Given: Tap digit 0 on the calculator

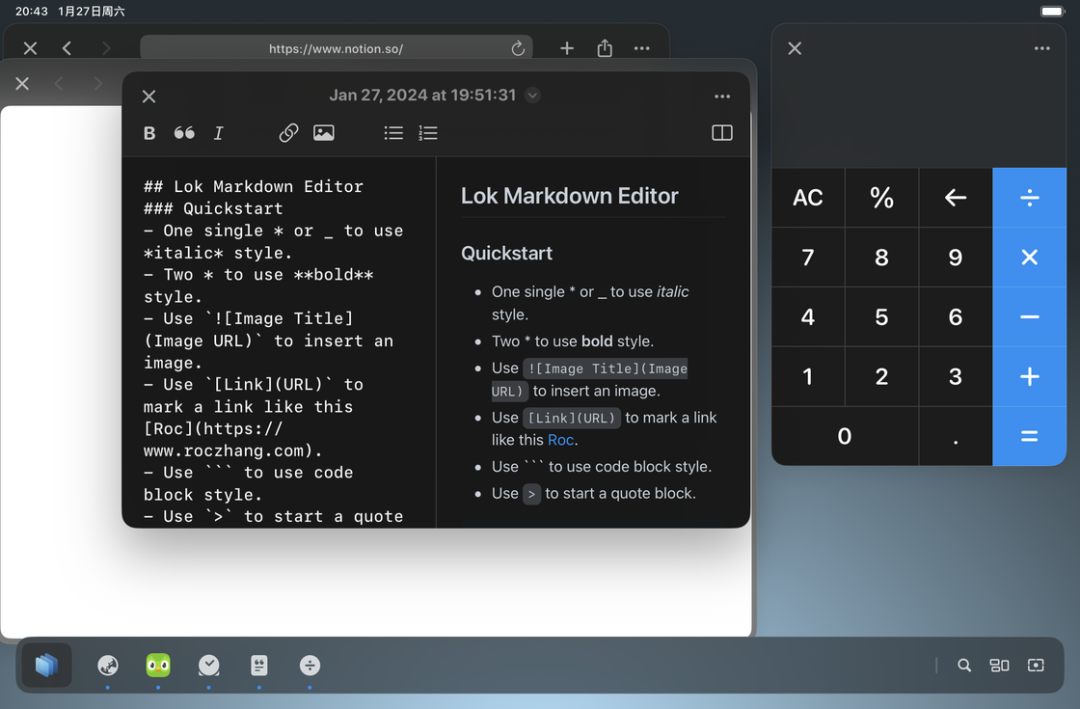Looking at the screenshot, I should coord(844,436).
